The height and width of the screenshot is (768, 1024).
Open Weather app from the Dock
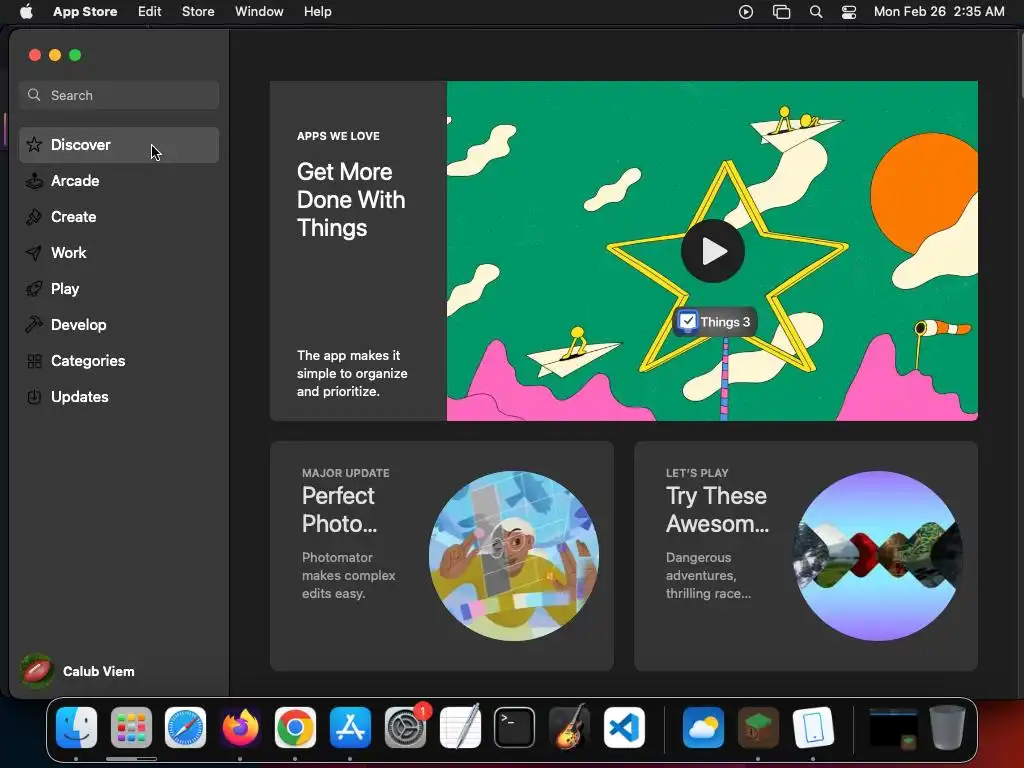coord(703,728)
